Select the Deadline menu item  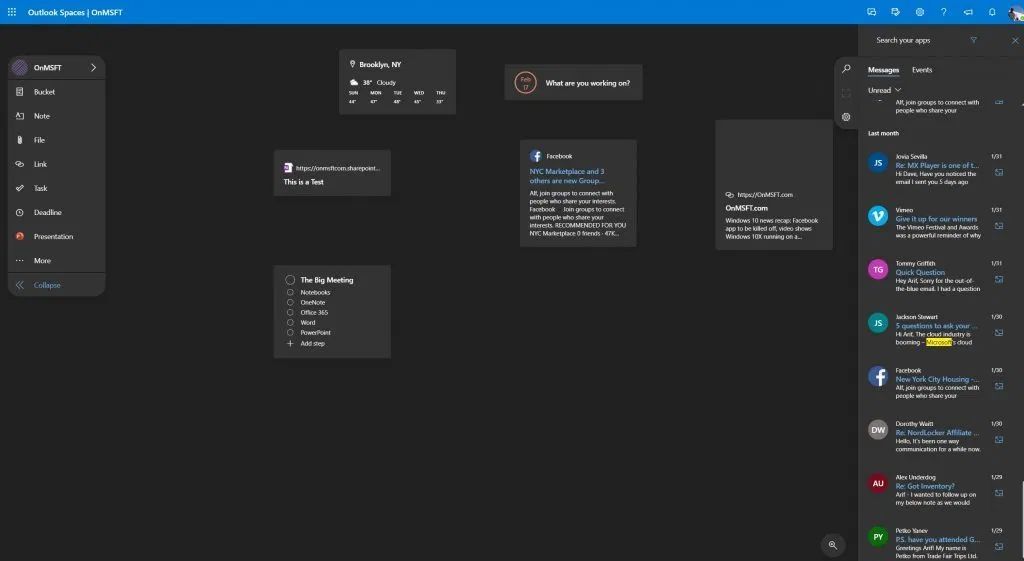(47, 213)
